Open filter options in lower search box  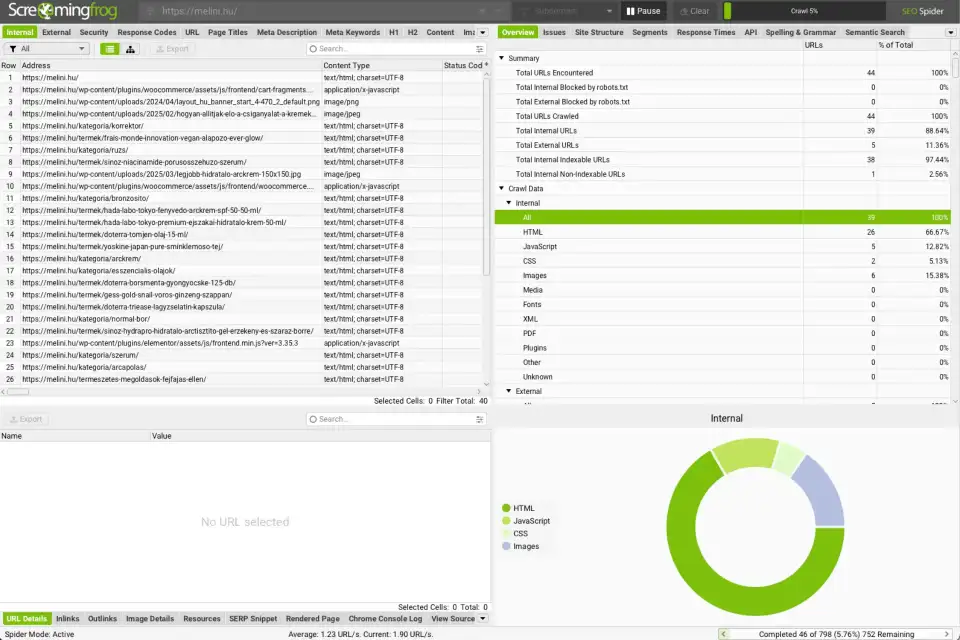pyautogui.click(x=479, y=419)
